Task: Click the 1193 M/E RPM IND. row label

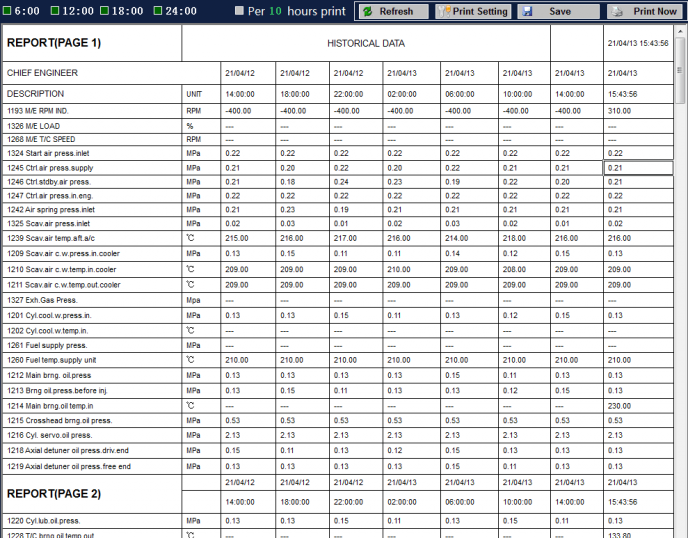Action: tap(38, 111)
